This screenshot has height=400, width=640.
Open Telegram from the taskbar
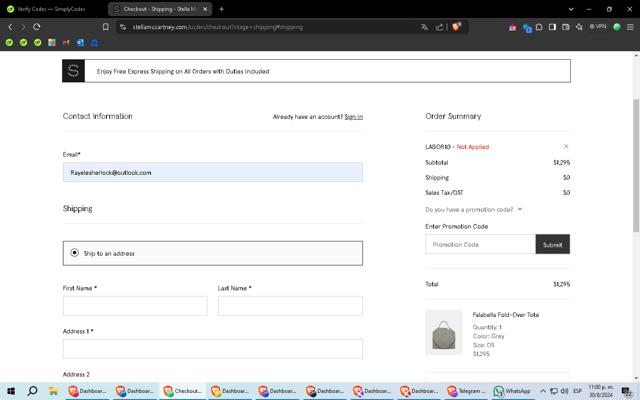pyautogui.click(x=466, y=391)
